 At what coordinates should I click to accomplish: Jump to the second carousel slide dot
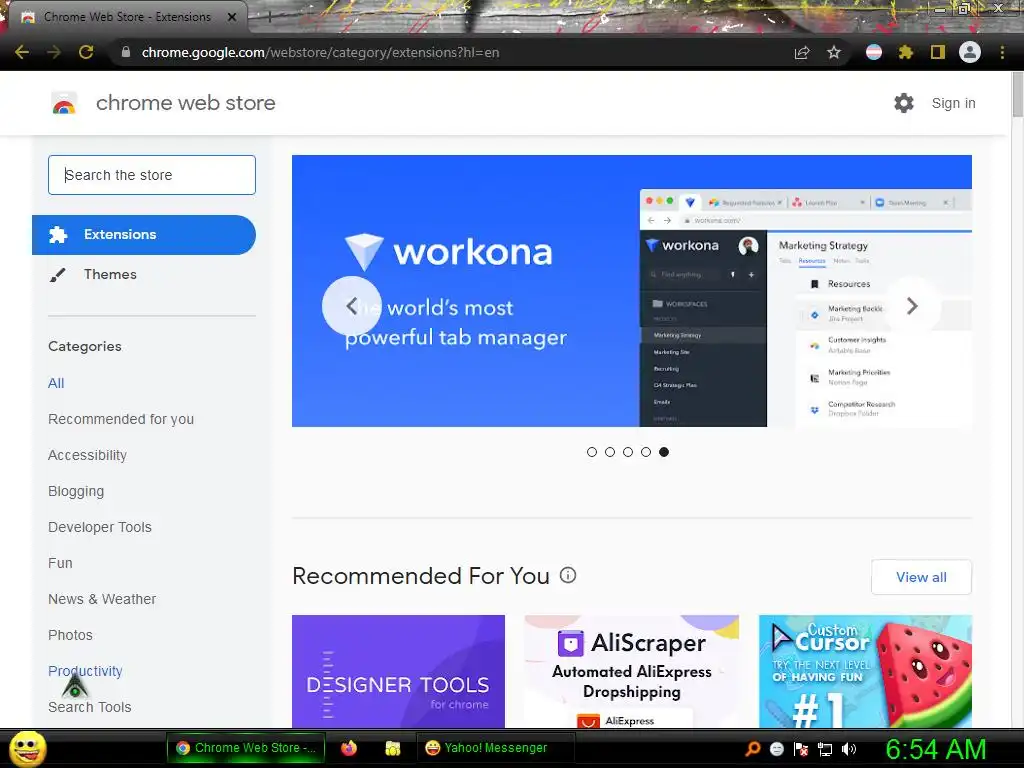[x=610, y=452]
